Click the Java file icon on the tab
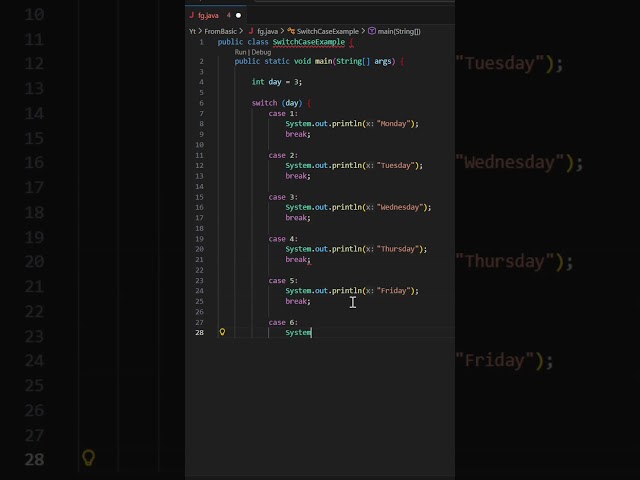Image resolution: width=640 pixels, height=480 pixels. 191,16
